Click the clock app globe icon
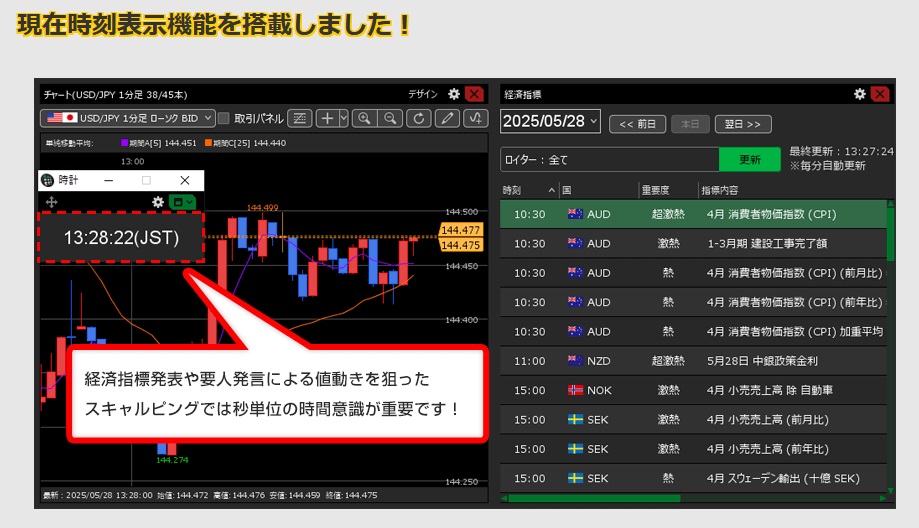This screenshot has width=919, height=528. coord(47,180)
